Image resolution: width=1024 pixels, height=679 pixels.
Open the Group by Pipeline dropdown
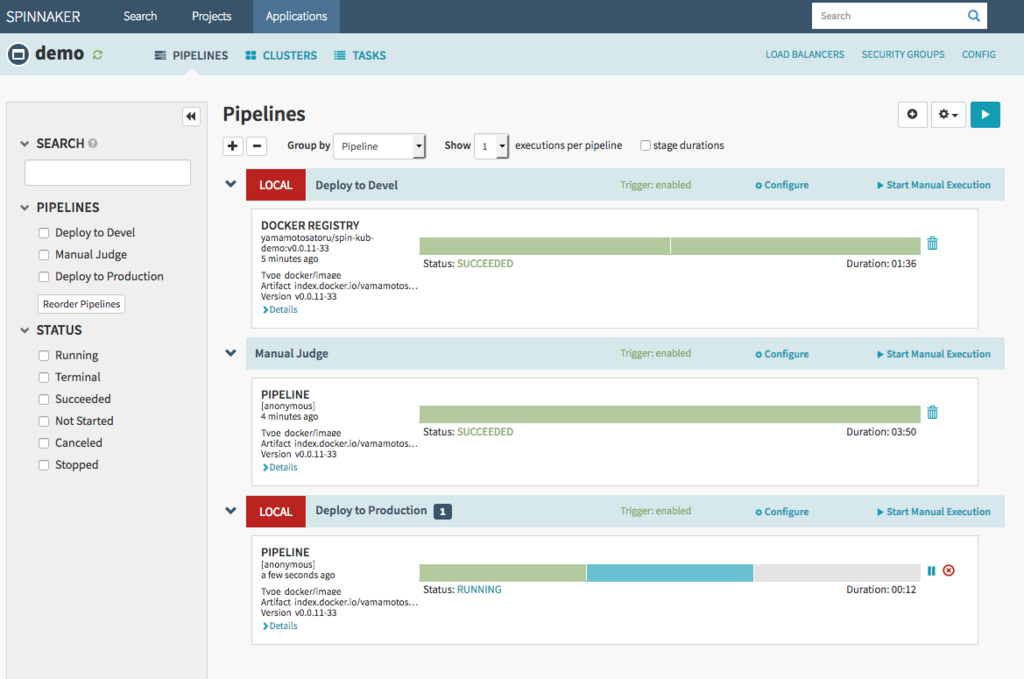tap(379, 146)
